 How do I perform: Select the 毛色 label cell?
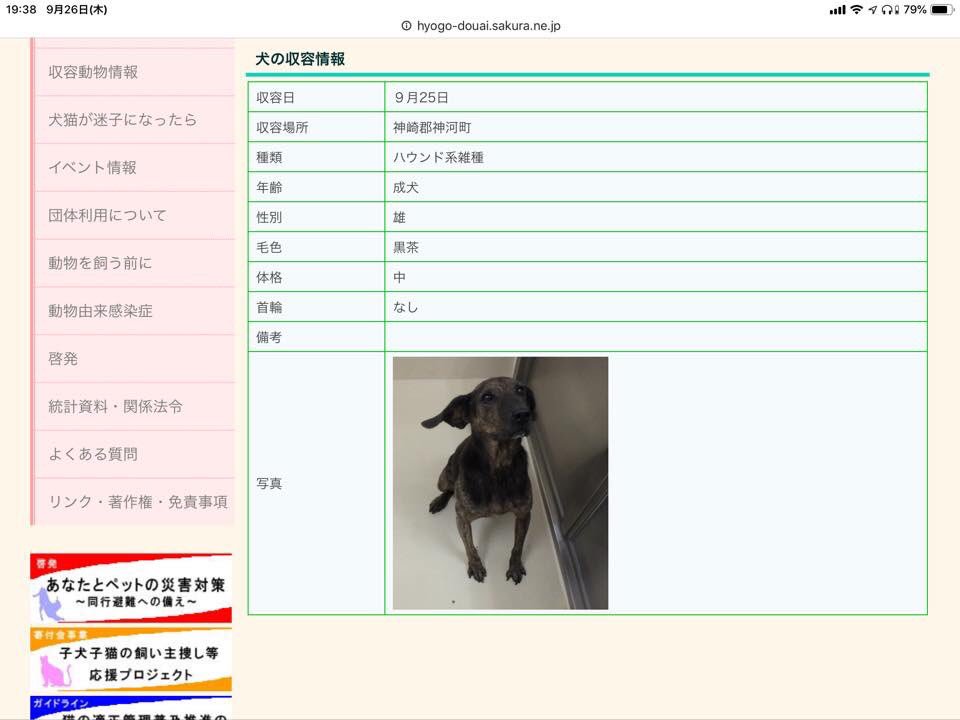(316, 247)
